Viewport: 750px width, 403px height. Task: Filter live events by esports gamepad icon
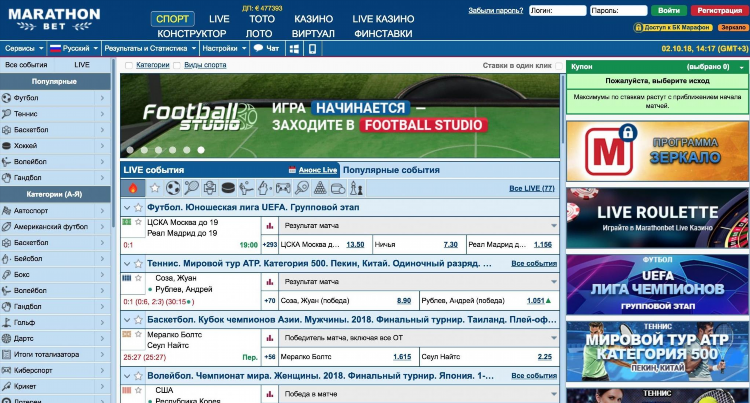(x=283, y=188)
